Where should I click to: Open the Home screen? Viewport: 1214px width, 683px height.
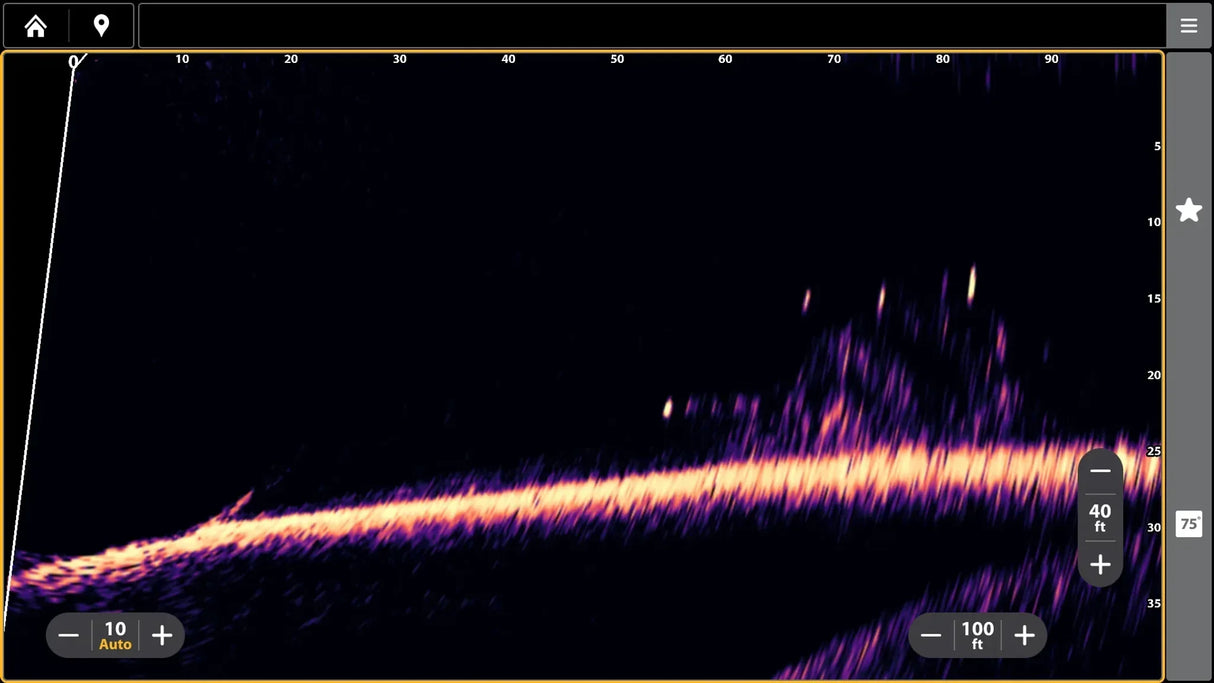[35, 25]
